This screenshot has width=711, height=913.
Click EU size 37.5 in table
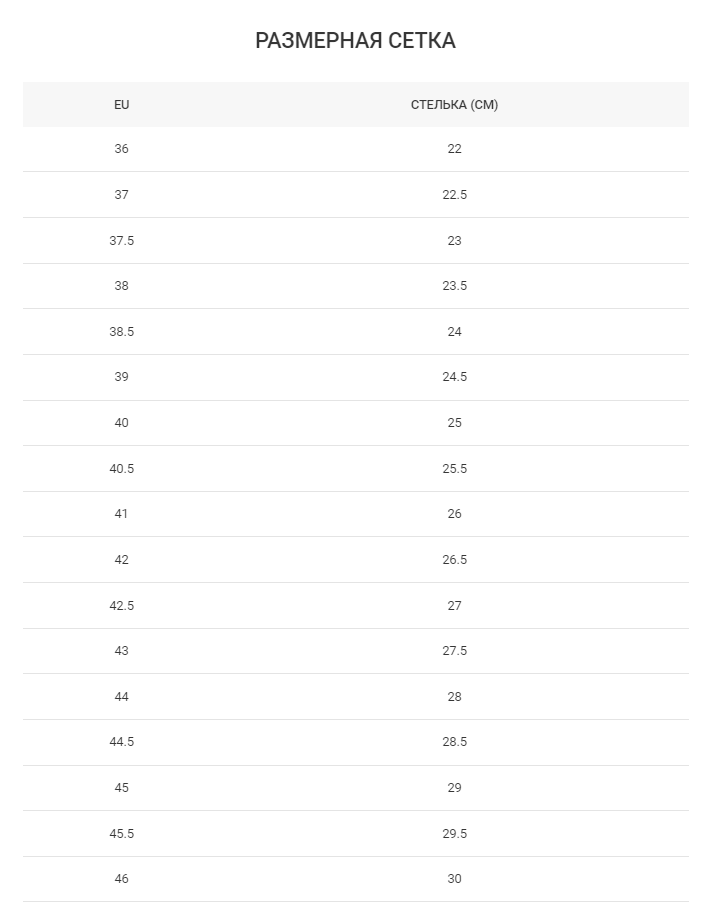[x=121, y=241]
